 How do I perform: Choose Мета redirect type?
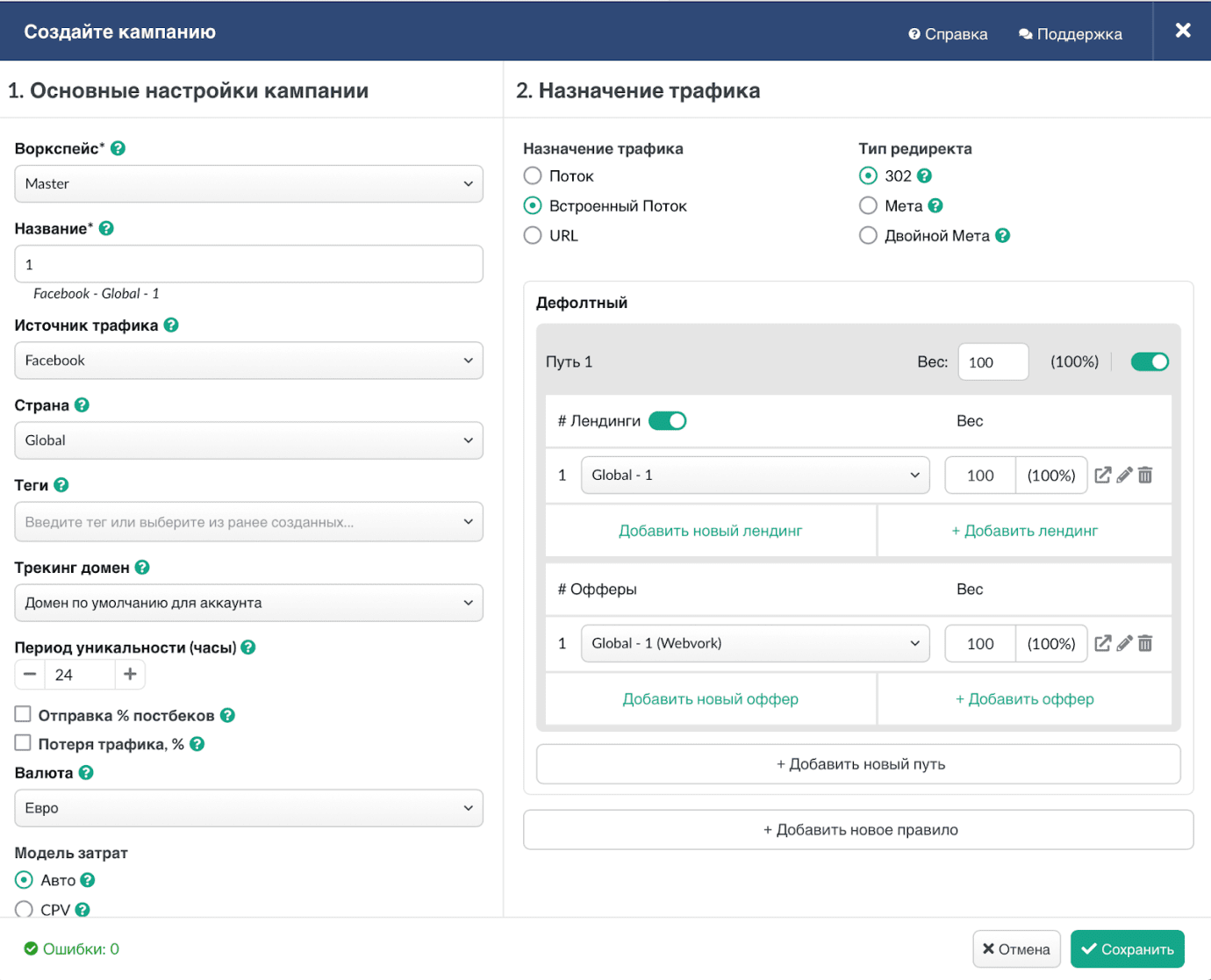pos(868,205)
